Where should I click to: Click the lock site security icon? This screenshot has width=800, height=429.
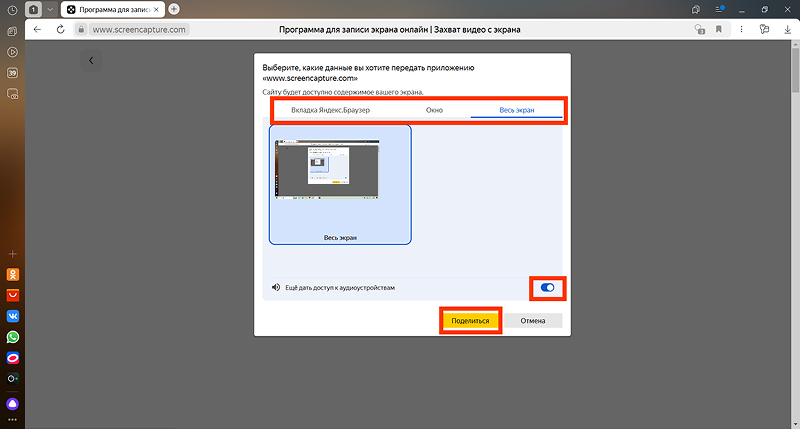[81, 30]
